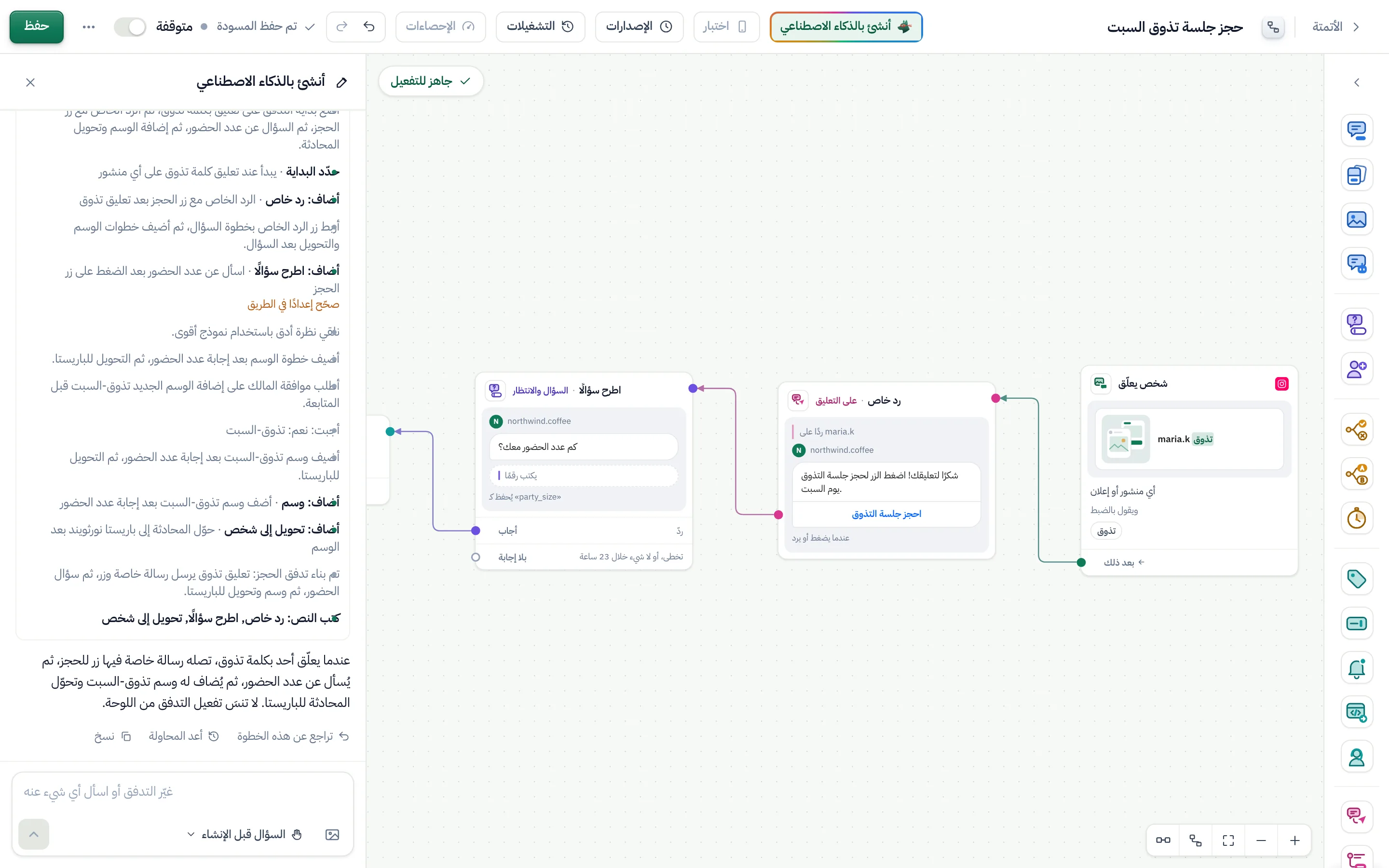Open the Runs tab
Screen dimensions: 1389x868
pos(540,27)
